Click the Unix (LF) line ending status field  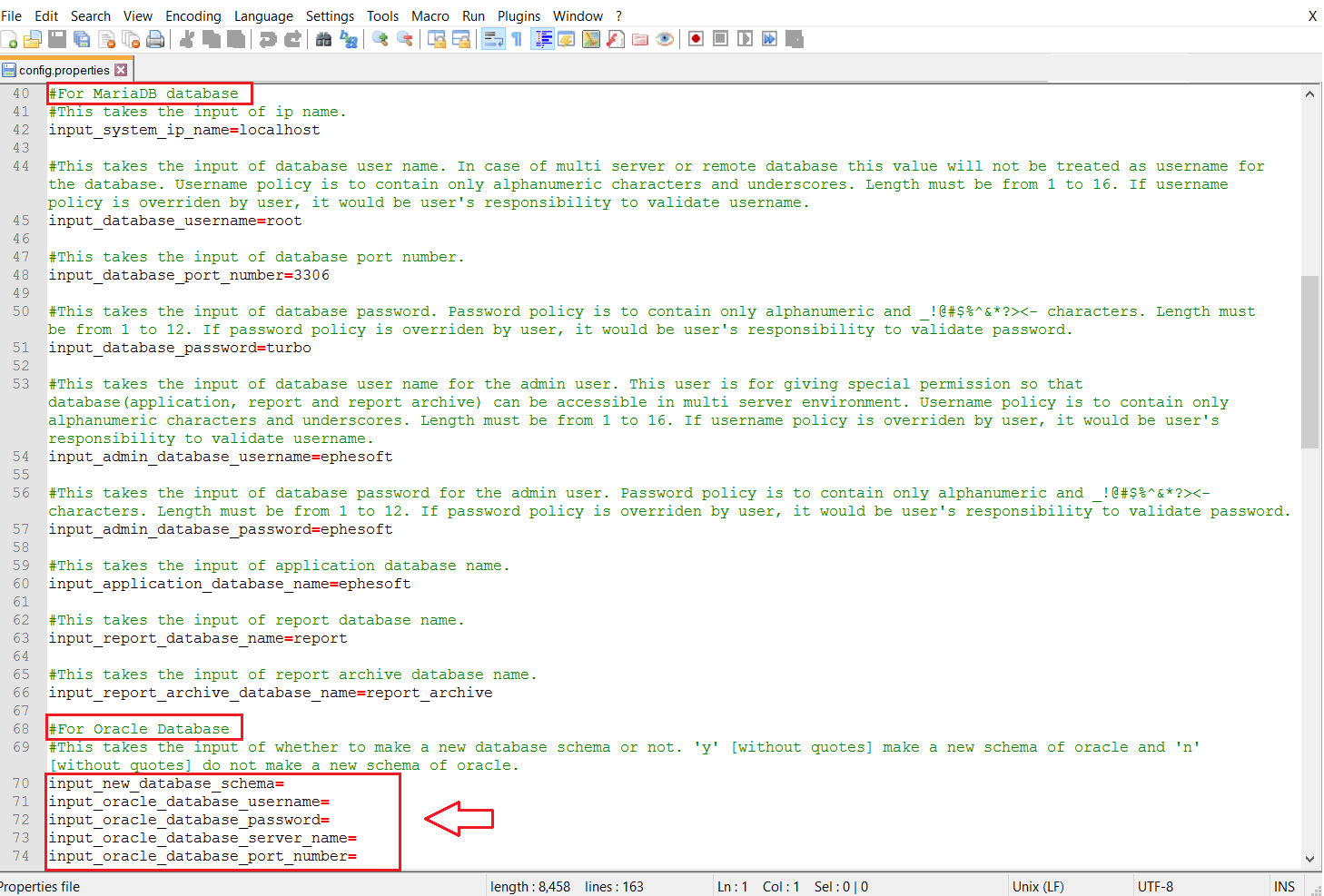coord(1038,887)
